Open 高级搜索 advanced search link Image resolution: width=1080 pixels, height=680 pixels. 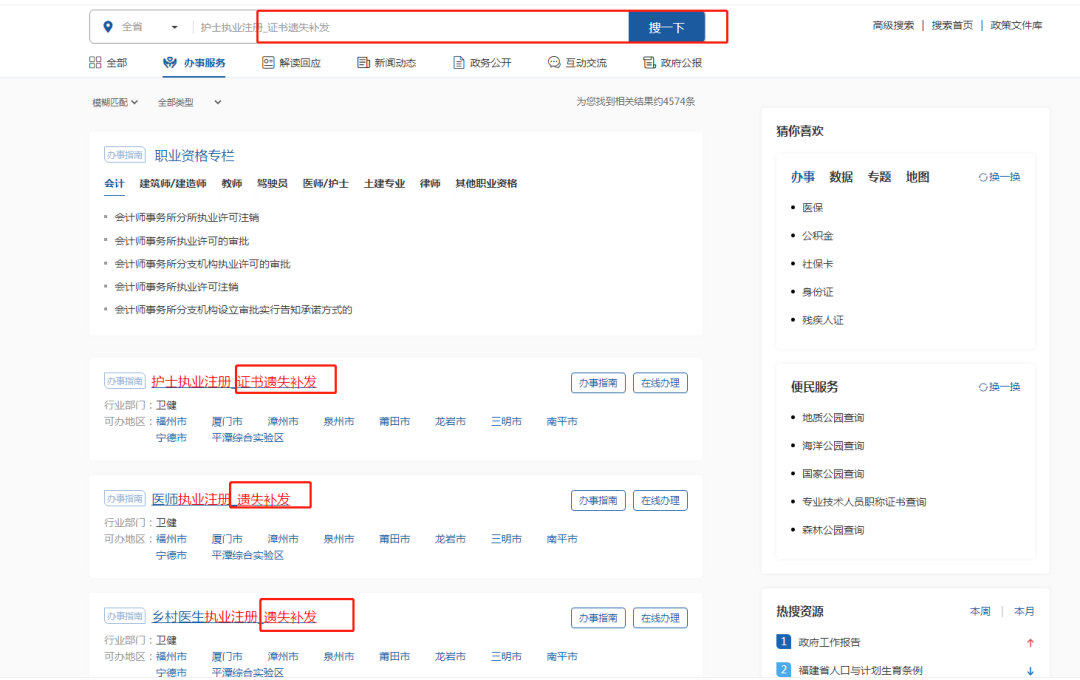893,25
